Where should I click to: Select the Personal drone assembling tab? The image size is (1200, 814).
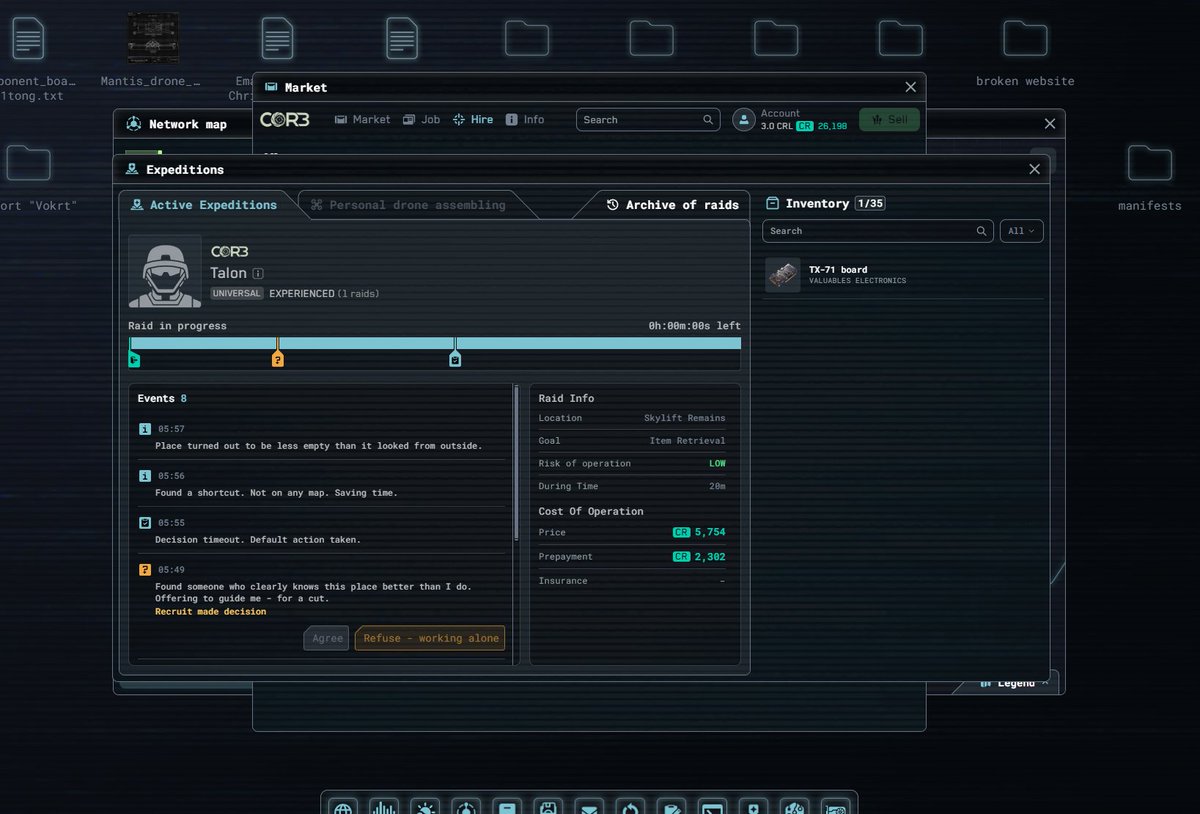[x=407, y=205]
